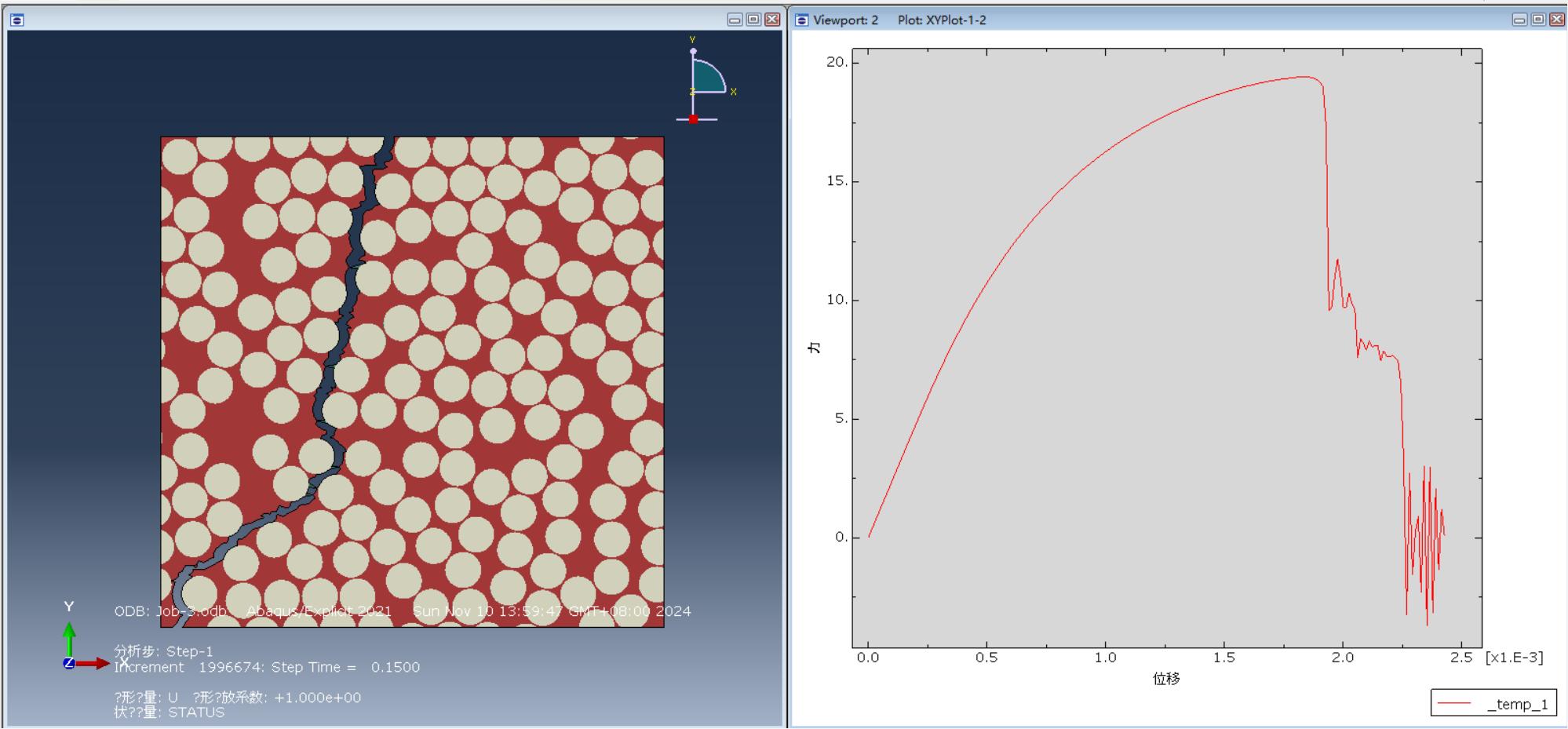Select the _temp_1 legend entry
The height and width of the screenshot is (729, 1568).
coord(1493,704)
